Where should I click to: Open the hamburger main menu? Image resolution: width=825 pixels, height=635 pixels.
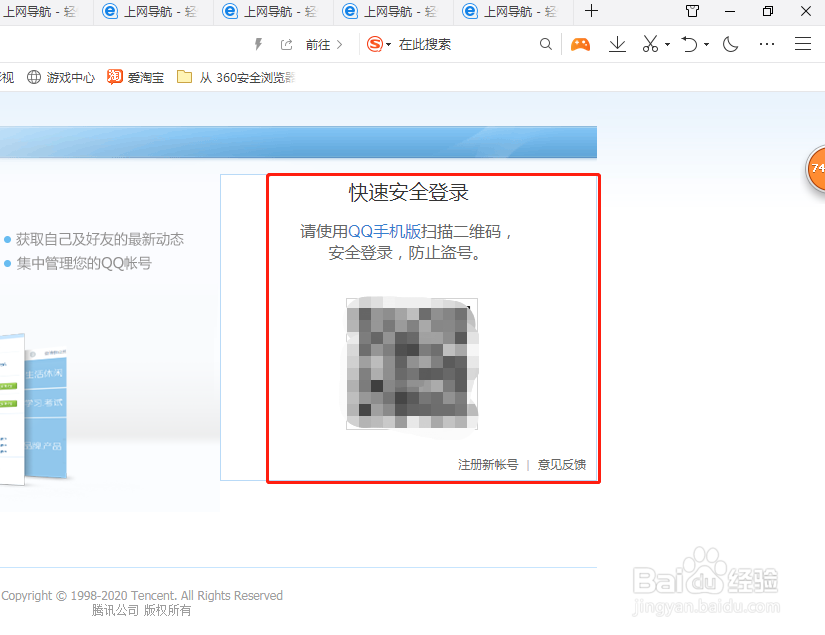point(802,44)
